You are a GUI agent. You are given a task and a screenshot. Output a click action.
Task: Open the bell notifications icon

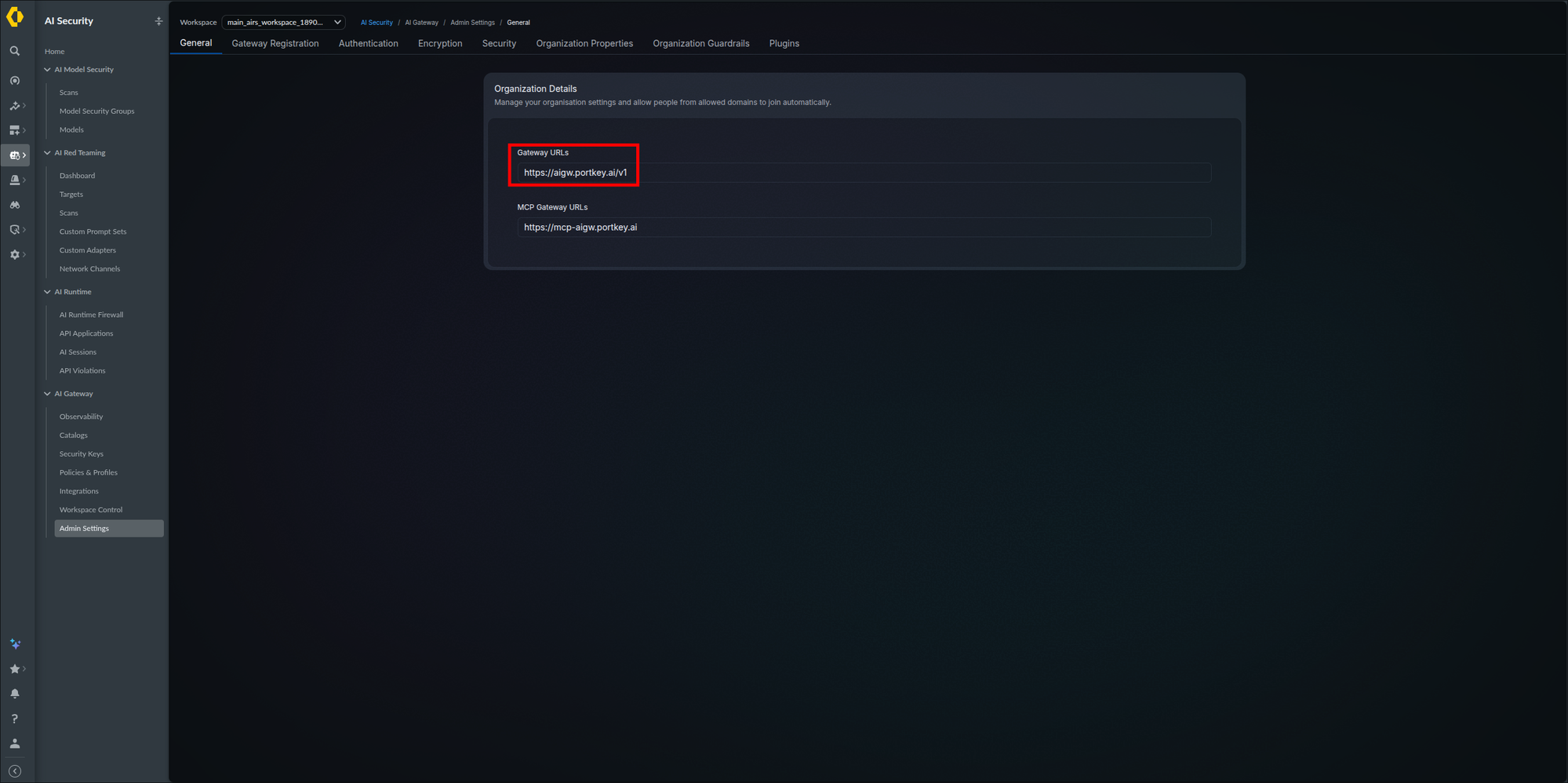[x=15, y=694]
